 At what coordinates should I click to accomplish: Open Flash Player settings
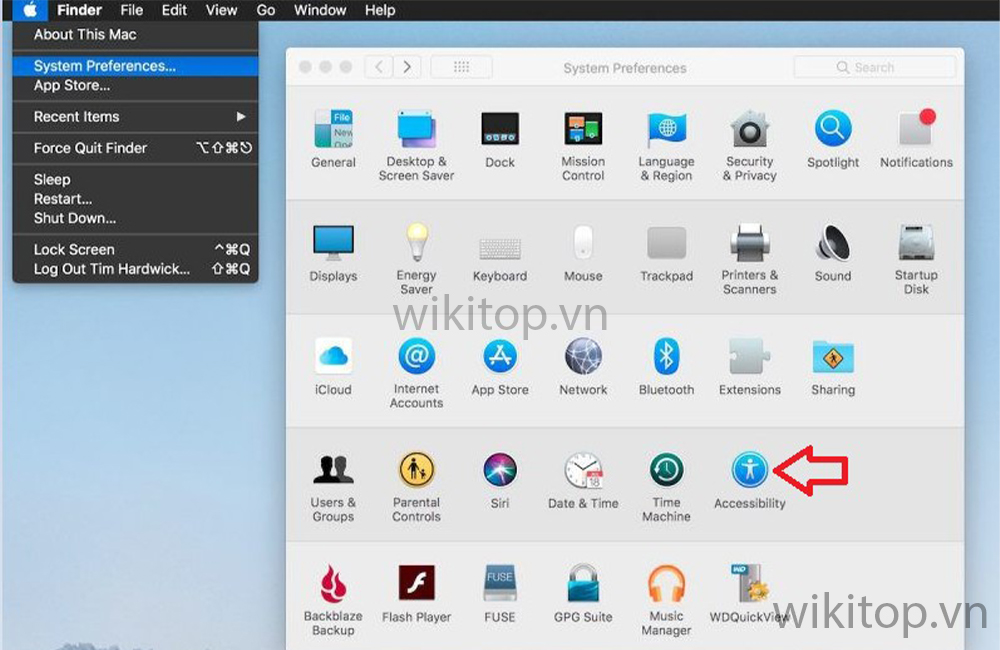point(416,594)
